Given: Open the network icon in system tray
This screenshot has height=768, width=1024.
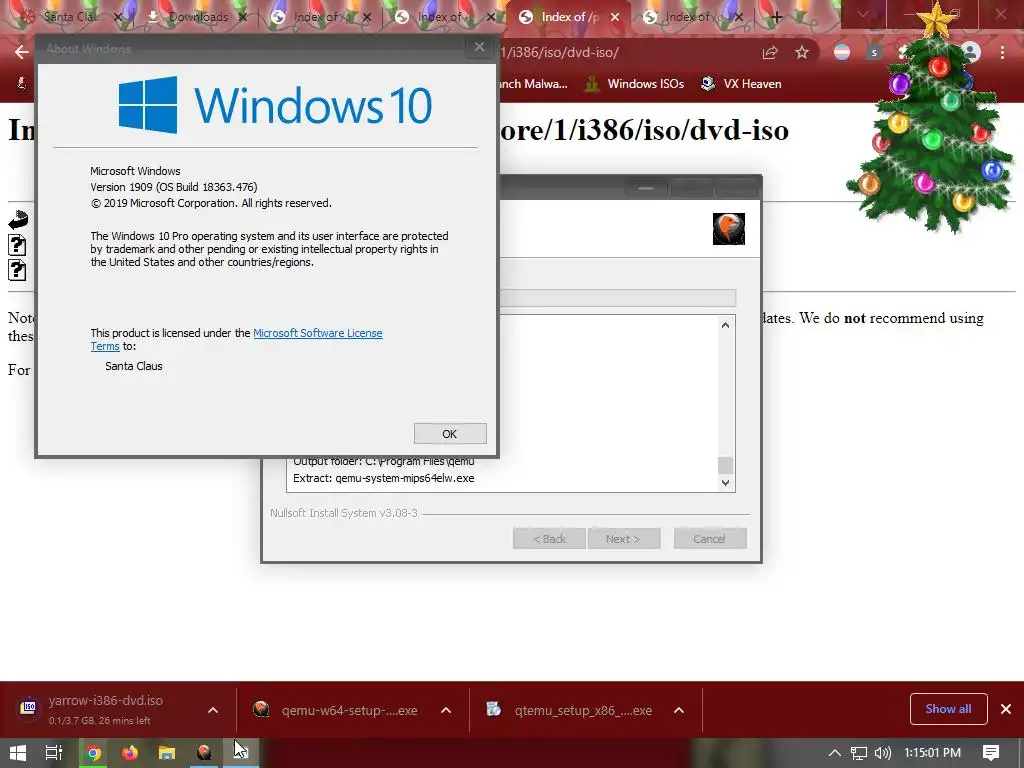Looking at the screenshot, I should (859, 753).
